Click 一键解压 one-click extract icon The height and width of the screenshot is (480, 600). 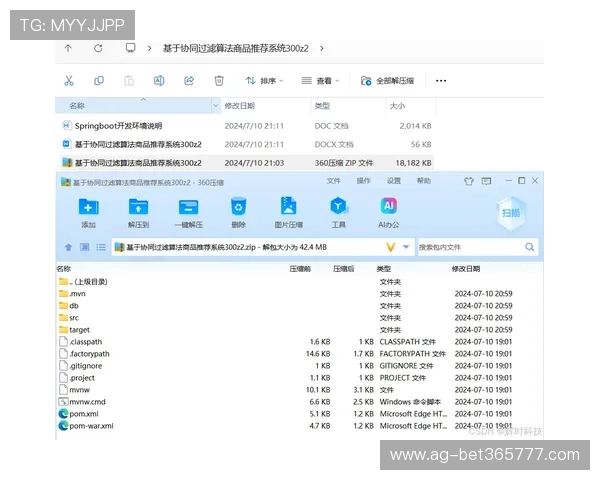(188, 213)
